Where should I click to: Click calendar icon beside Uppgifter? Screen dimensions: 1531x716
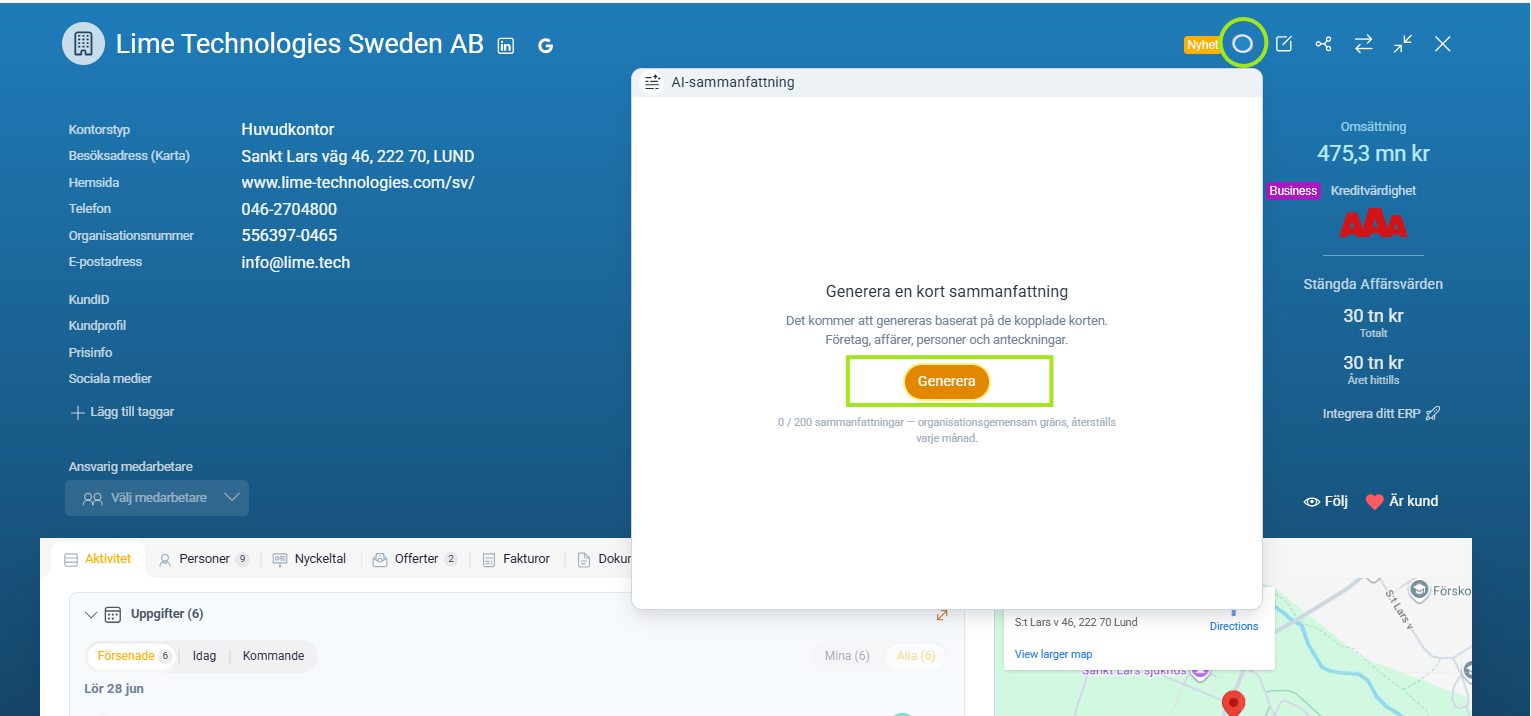click(113, 615)
